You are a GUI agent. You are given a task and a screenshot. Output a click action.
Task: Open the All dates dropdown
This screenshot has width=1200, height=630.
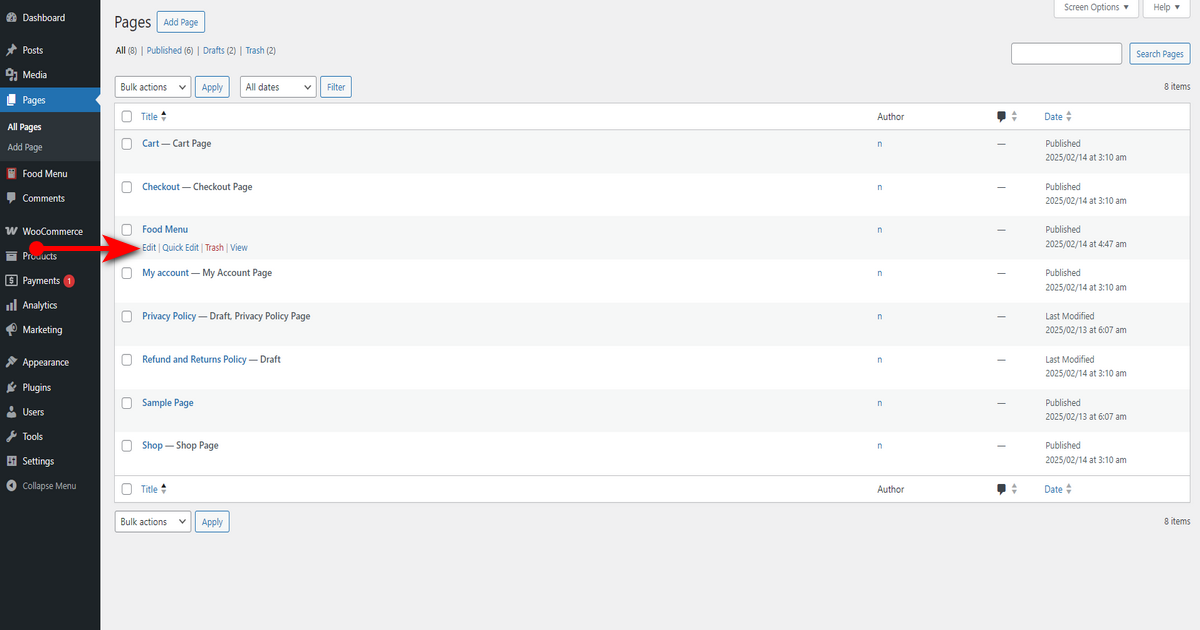click(278, 87)
